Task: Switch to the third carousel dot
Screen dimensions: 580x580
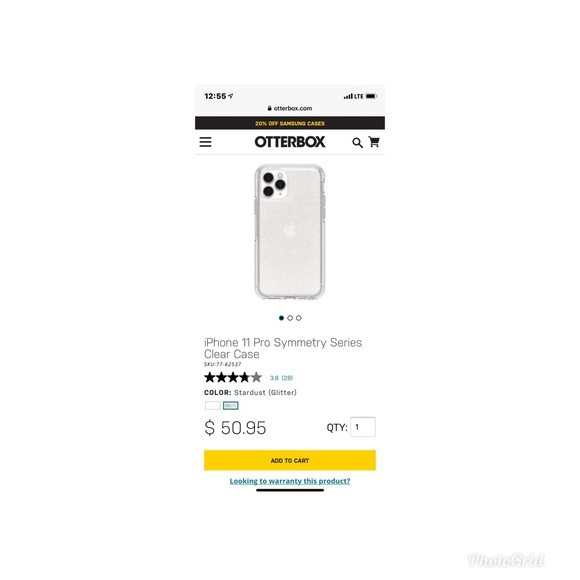Action: [x=299, y=318]
